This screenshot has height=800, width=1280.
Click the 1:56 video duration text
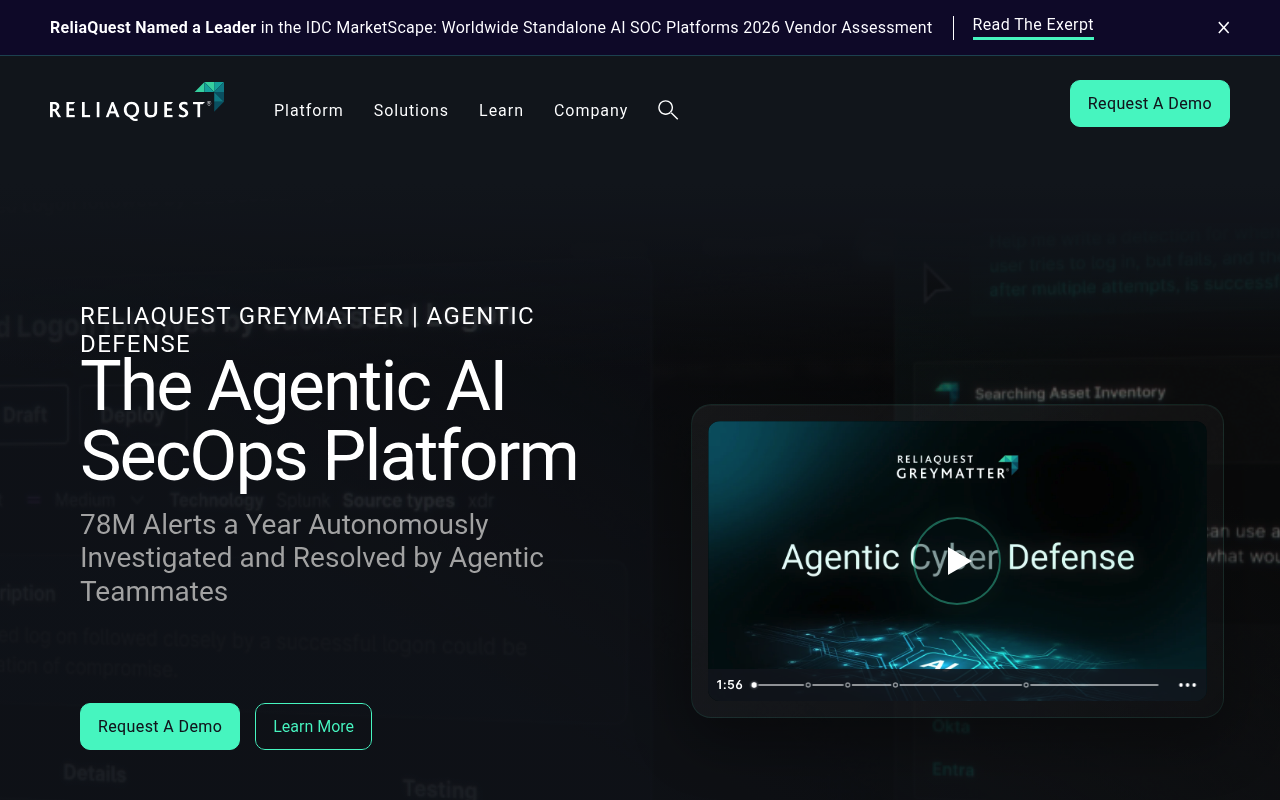click(x=730, y=685)
